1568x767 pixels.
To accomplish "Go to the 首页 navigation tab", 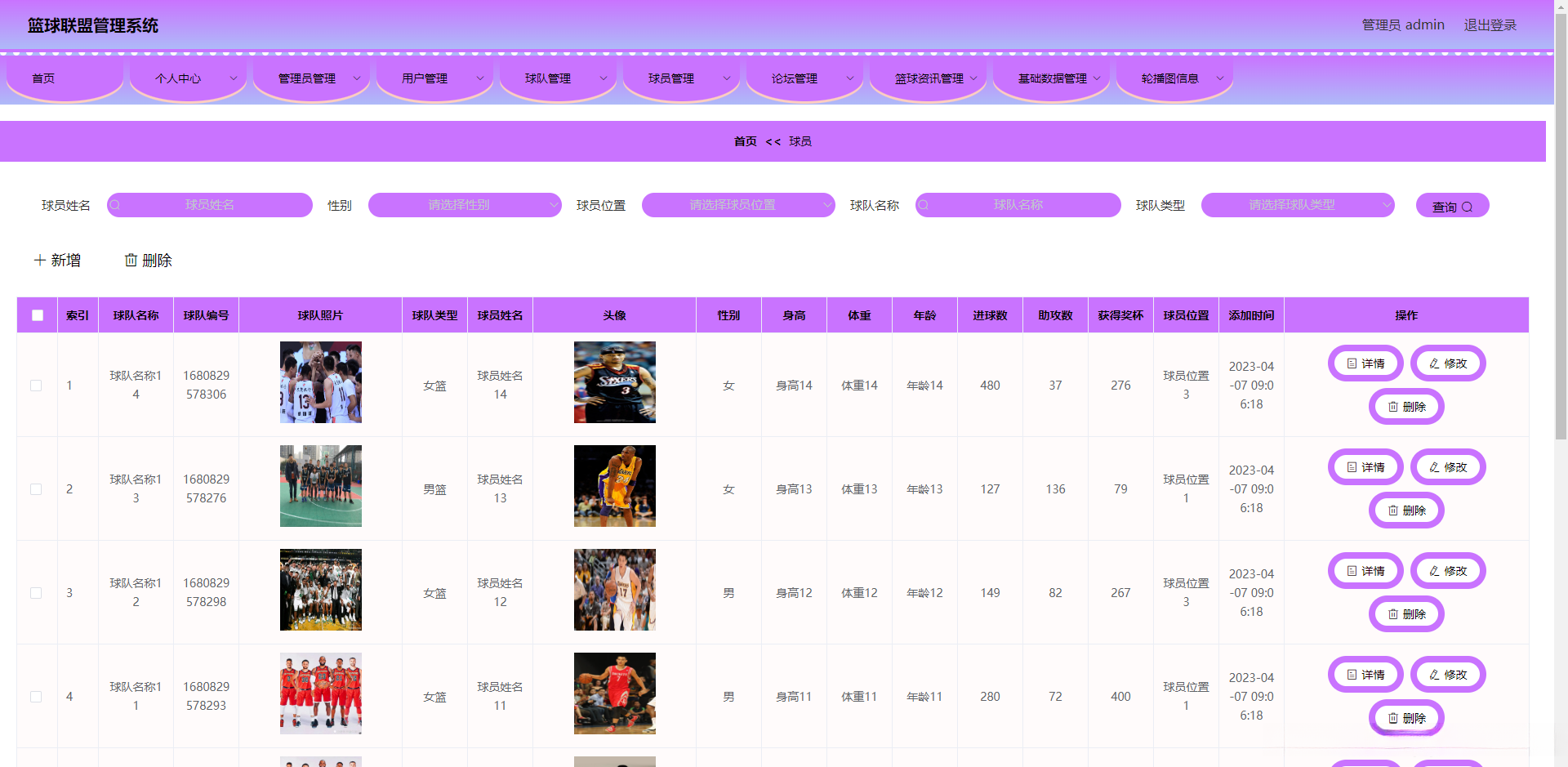I will pos(65,78).
